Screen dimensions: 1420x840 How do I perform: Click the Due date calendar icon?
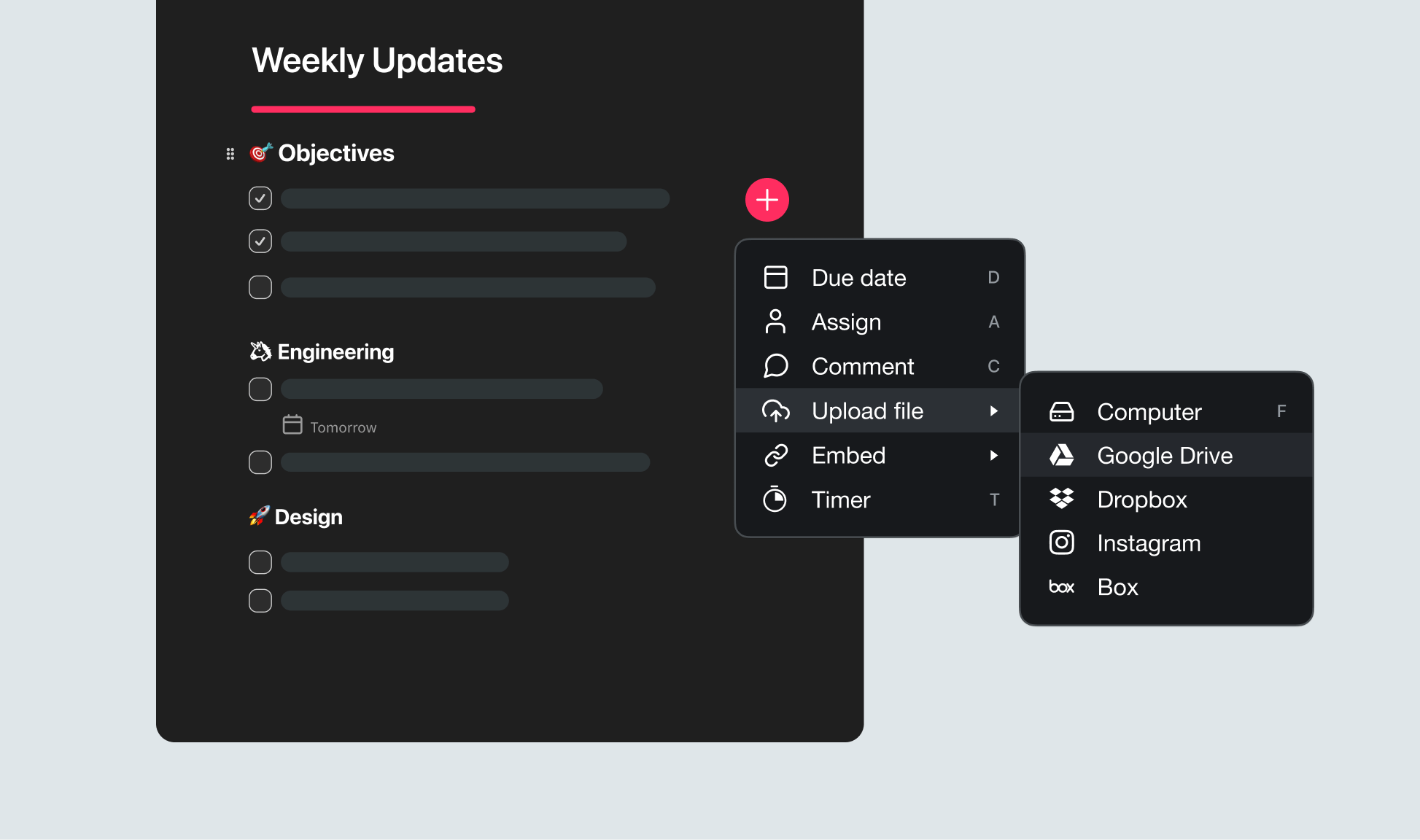[x=776, y=277]
